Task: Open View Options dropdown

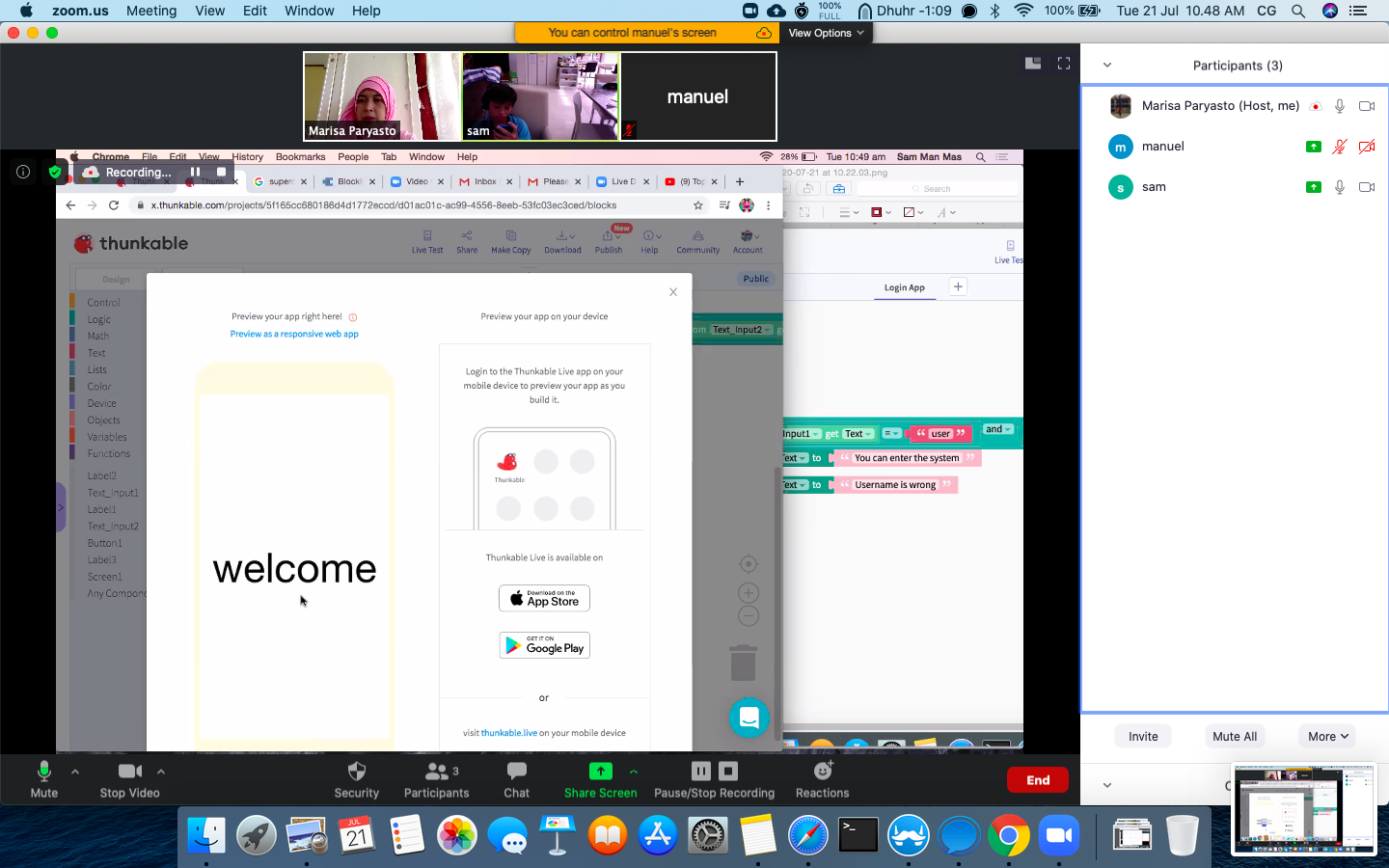Action: tap(826, 33)
